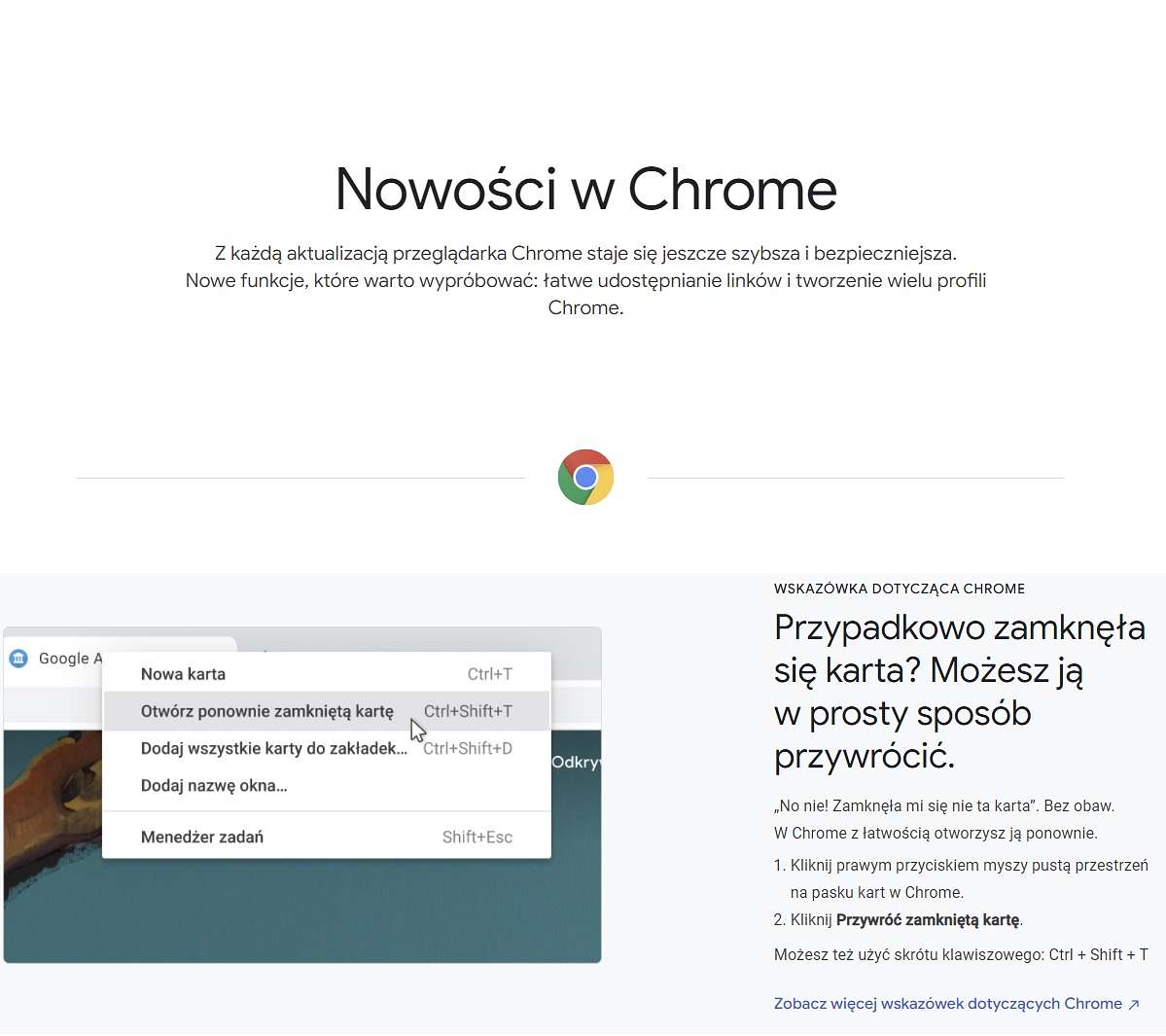Select the Nowa karta menu entry

tap(327, 674)
